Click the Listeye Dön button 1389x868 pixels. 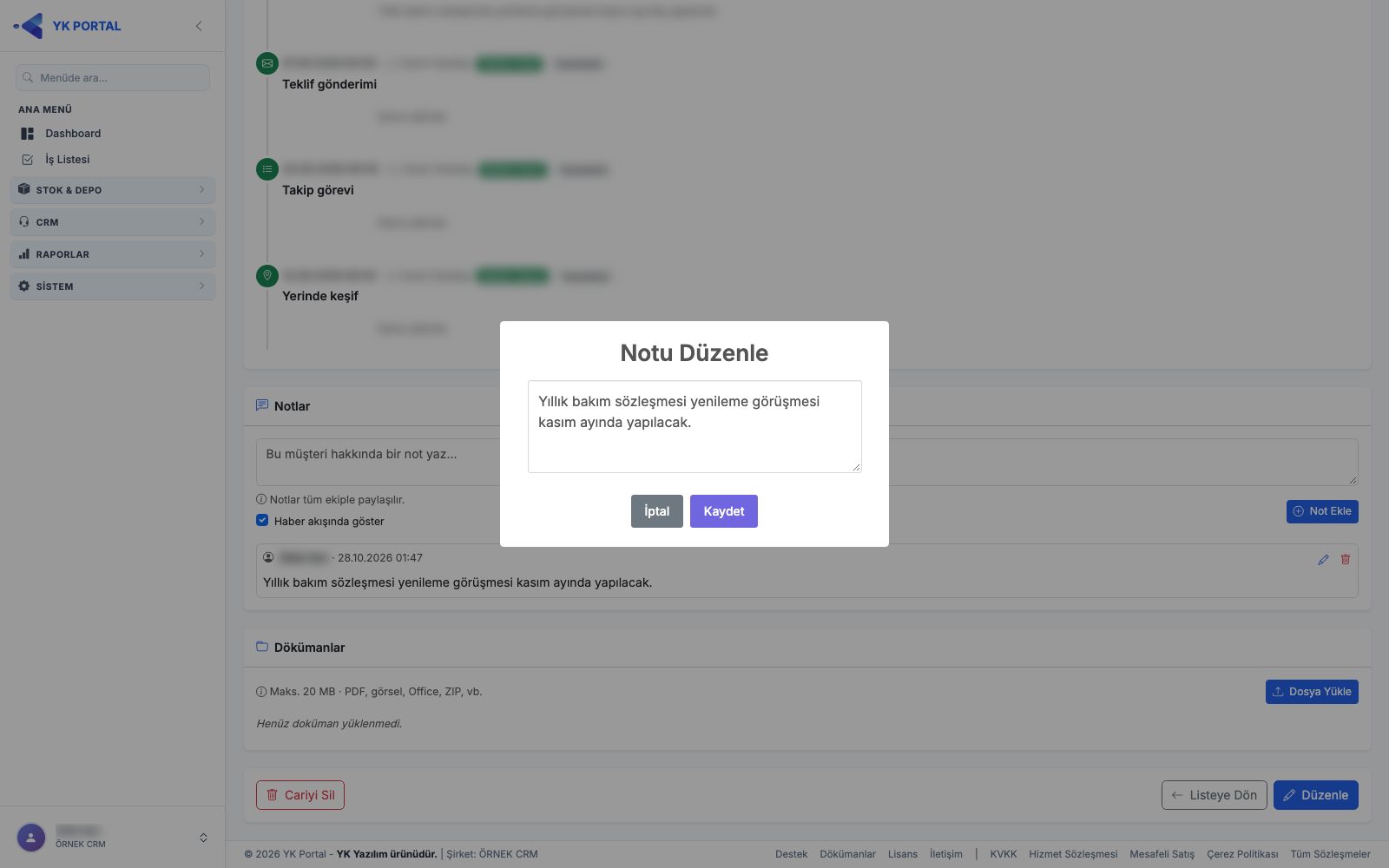[1215, 795]
